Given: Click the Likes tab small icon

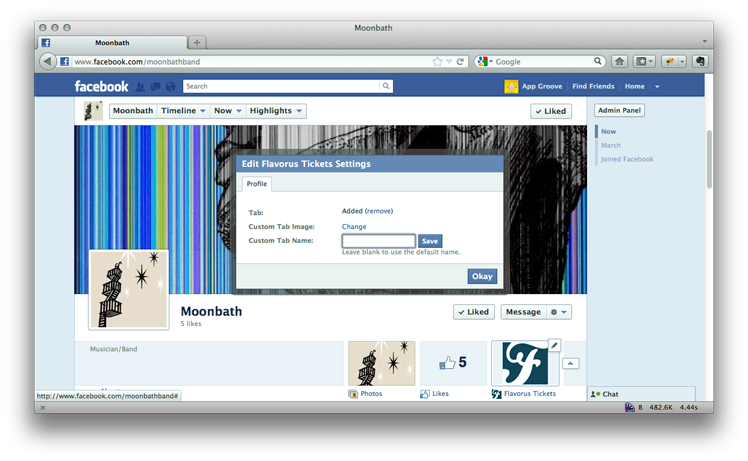Looking at the screenshot, I should point(425,394).
